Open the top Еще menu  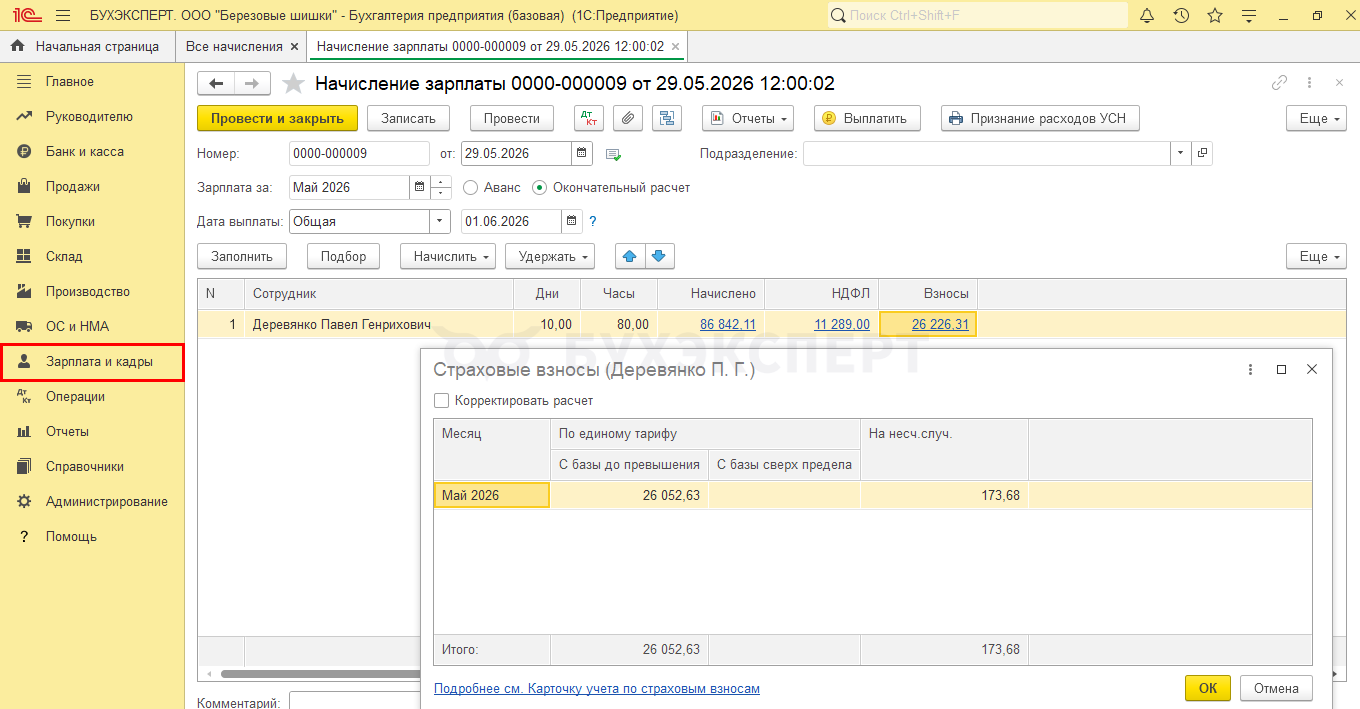pyautogui.click(x=1316, y=118)
